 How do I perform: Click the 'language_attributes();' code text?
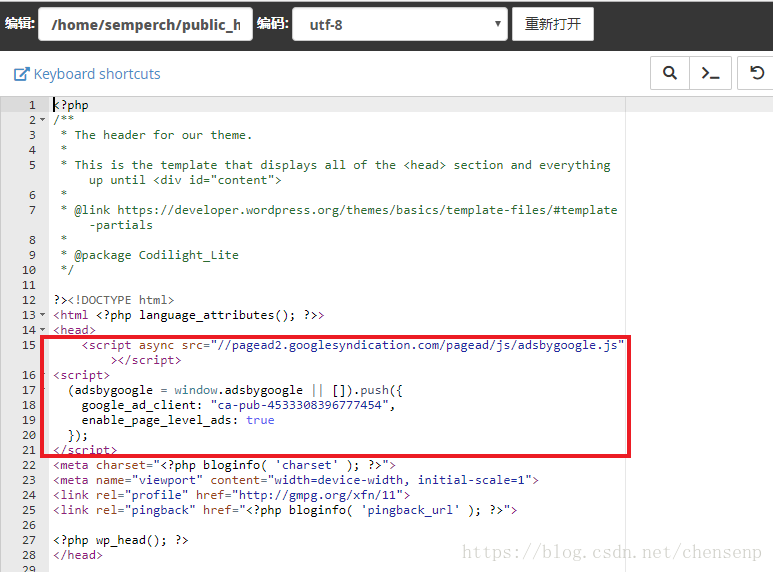pyautogui.click(x=217, y=315)
